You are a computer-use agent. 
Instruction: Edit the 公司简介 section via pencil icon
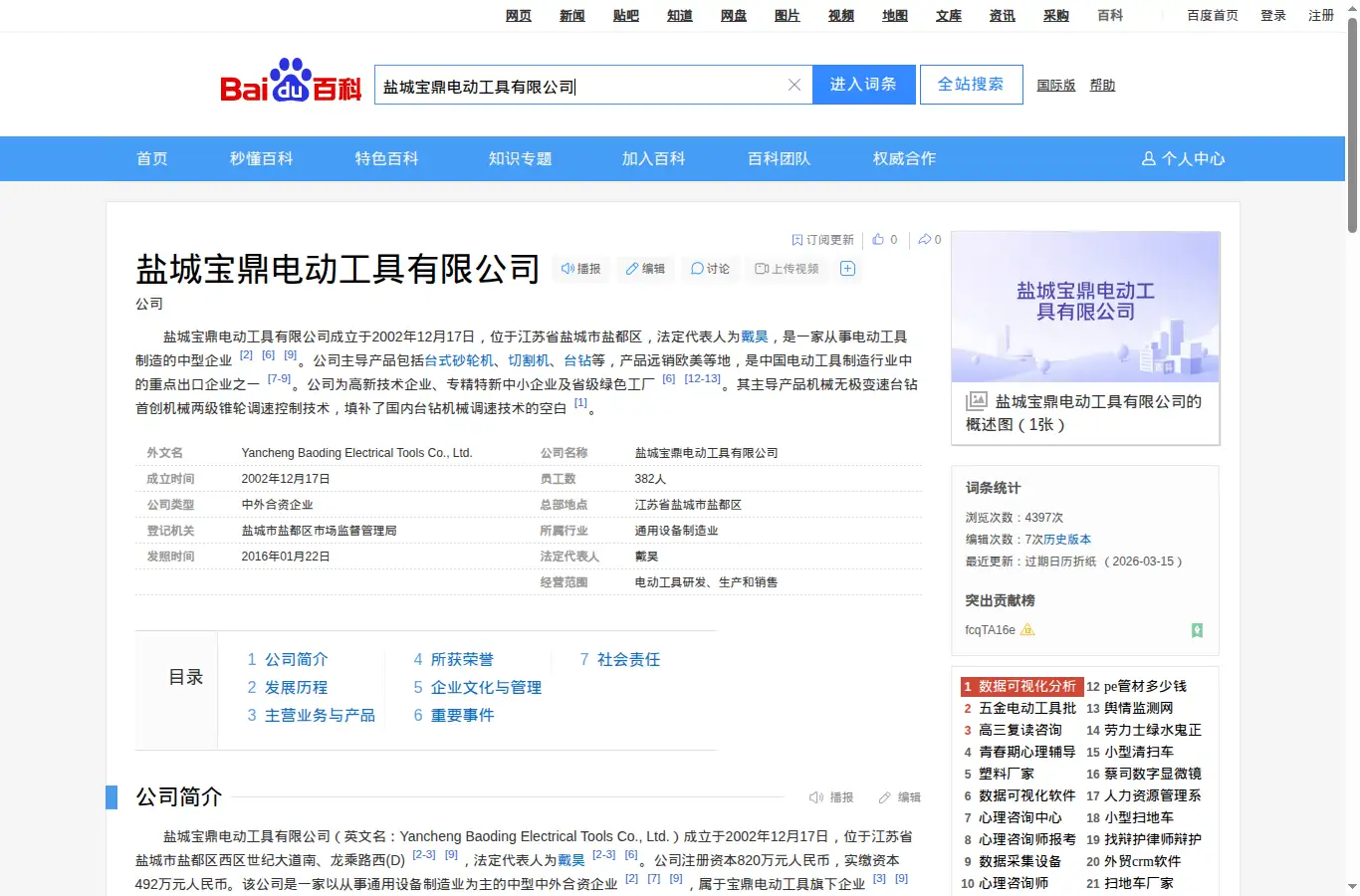point(899,797)
